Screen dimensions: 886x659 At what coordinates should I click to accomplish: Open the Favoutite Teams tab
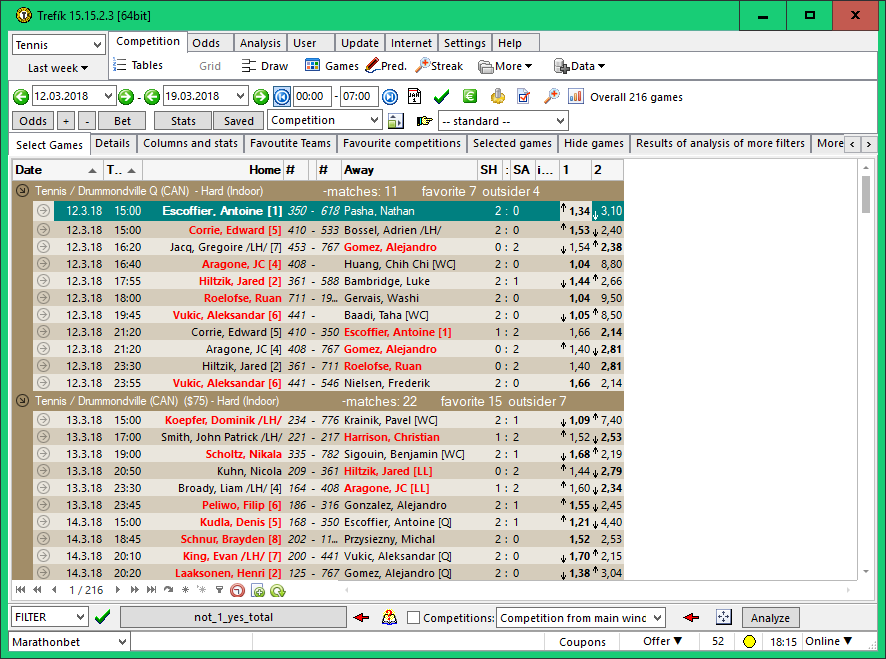(x=291, y=144)
